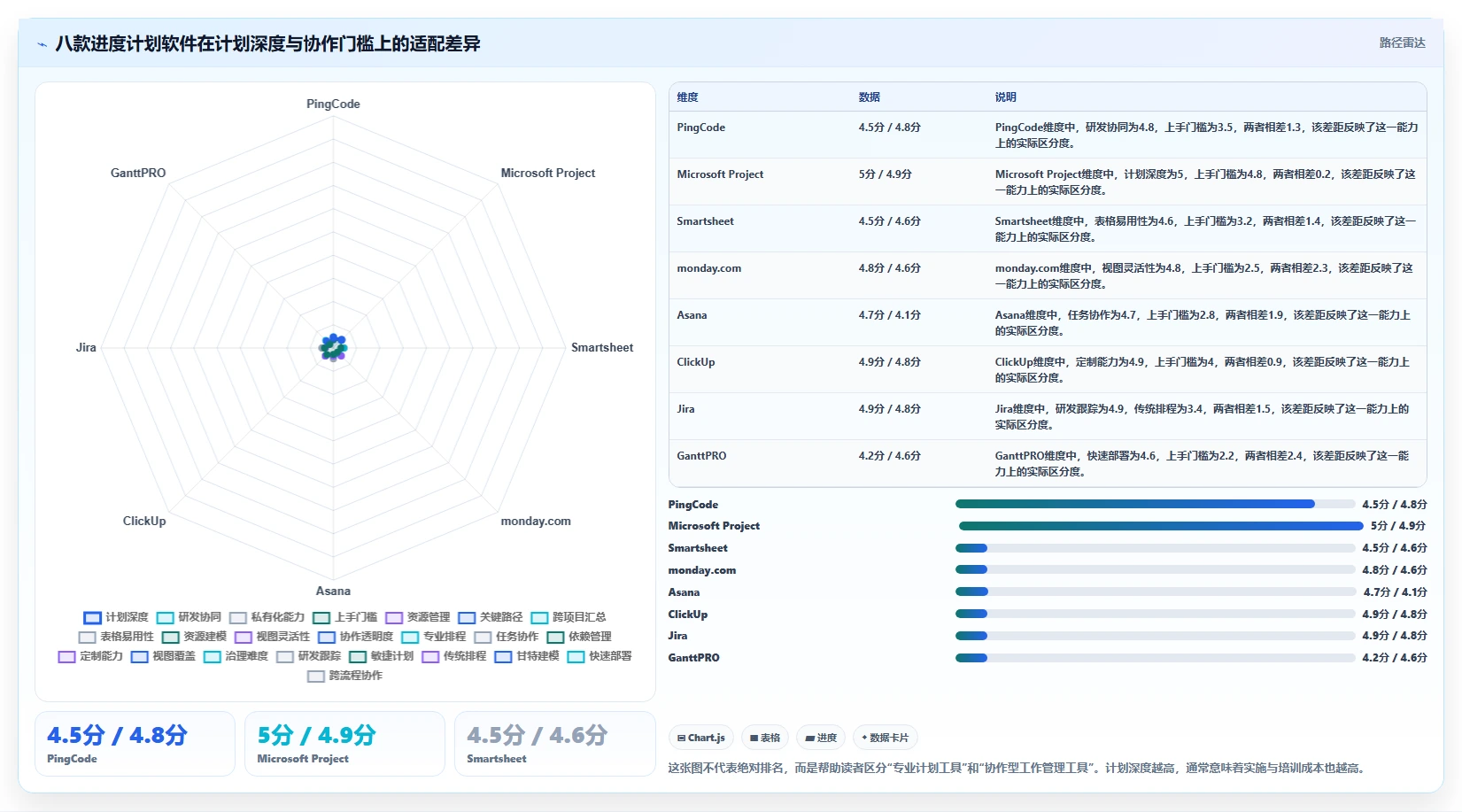1462x812 pixels.
Task: Click the GanttPRO radar axis label
Action: pyautogui.click(x=138, y=173)
